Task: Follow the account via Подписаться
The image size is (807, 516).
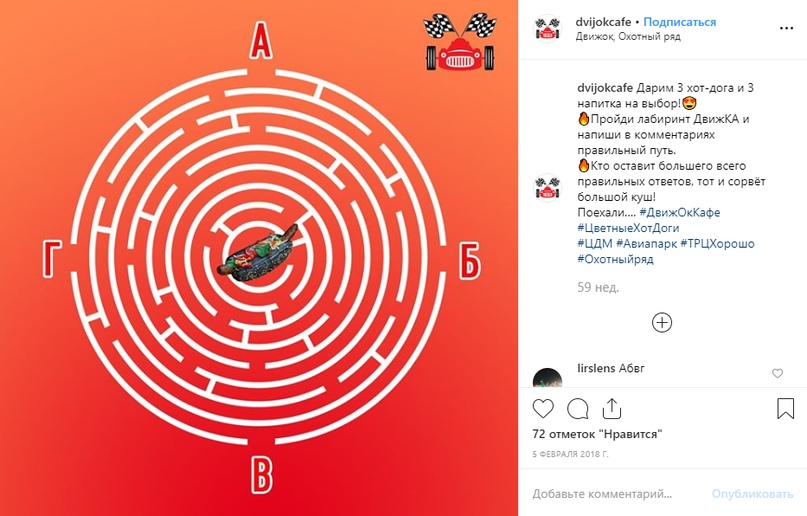Action: pyautogui.click(x=679, y=22)
